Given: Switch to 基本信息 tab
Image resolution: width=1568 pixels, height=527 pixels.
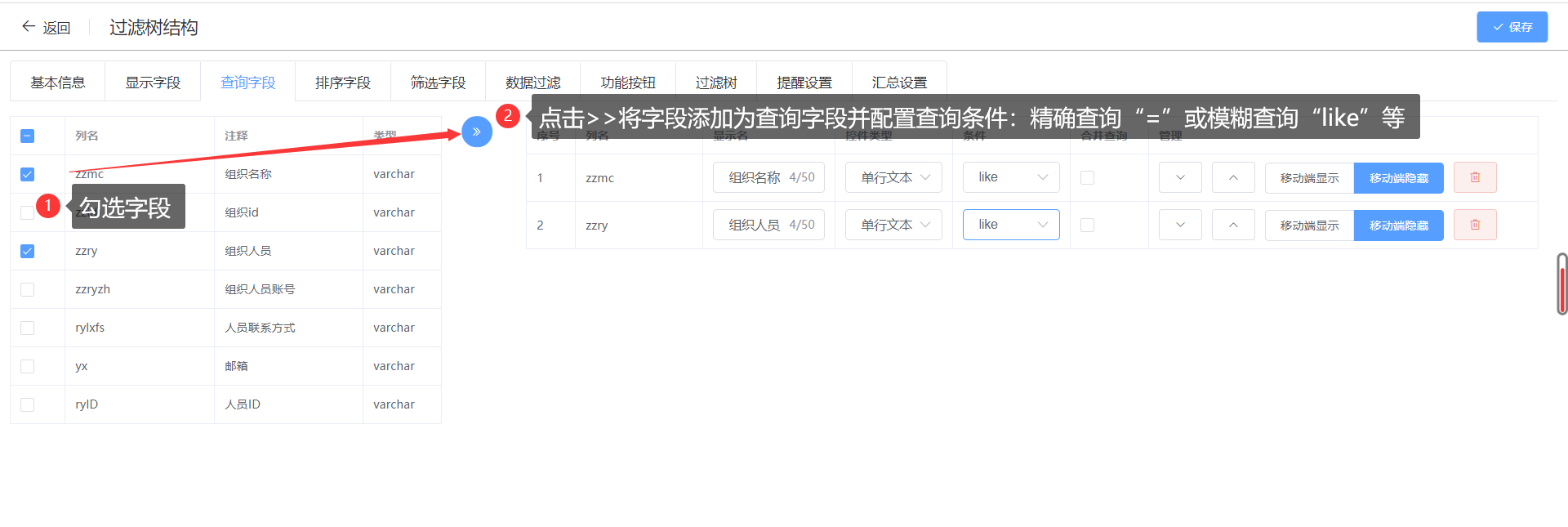Looking at the screenshot, I should click(x=58, y=83).
